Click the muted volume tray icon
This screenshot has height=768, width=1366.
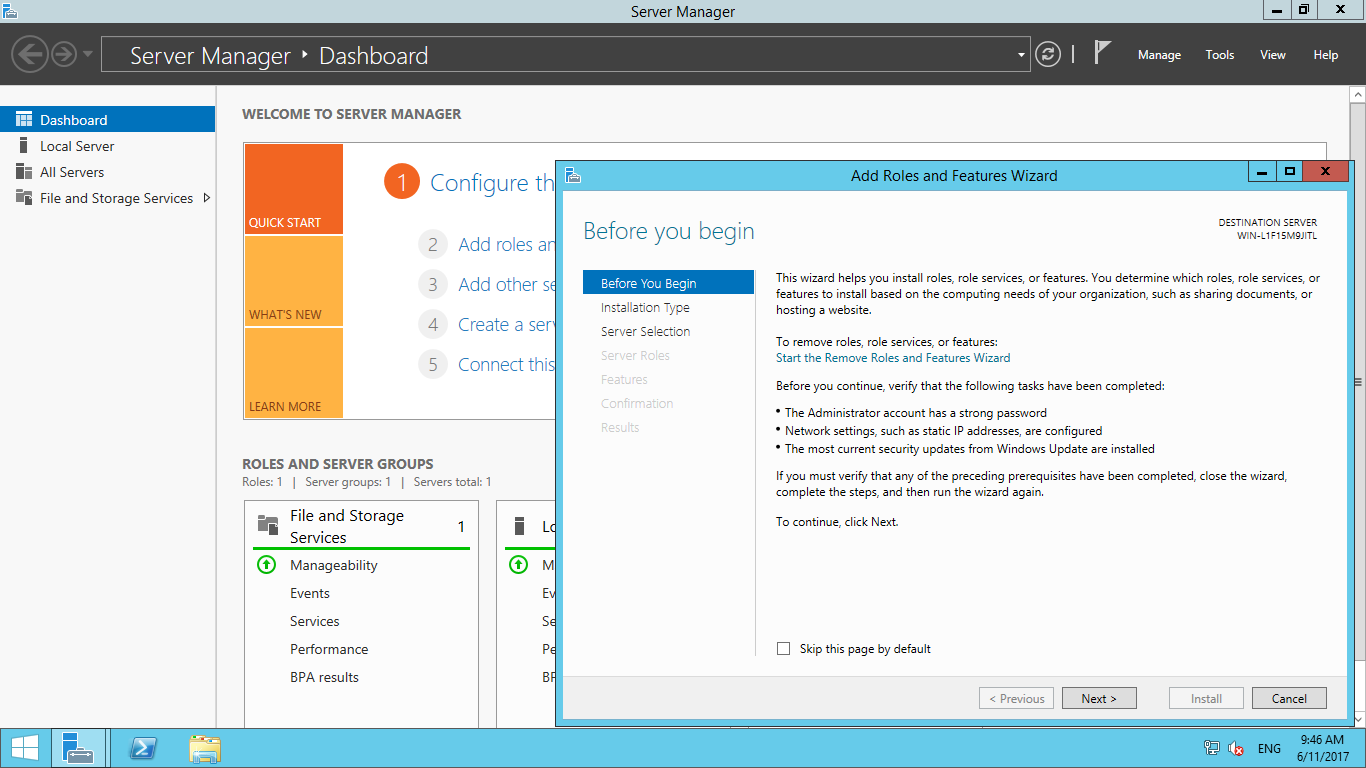[1236, 748]
